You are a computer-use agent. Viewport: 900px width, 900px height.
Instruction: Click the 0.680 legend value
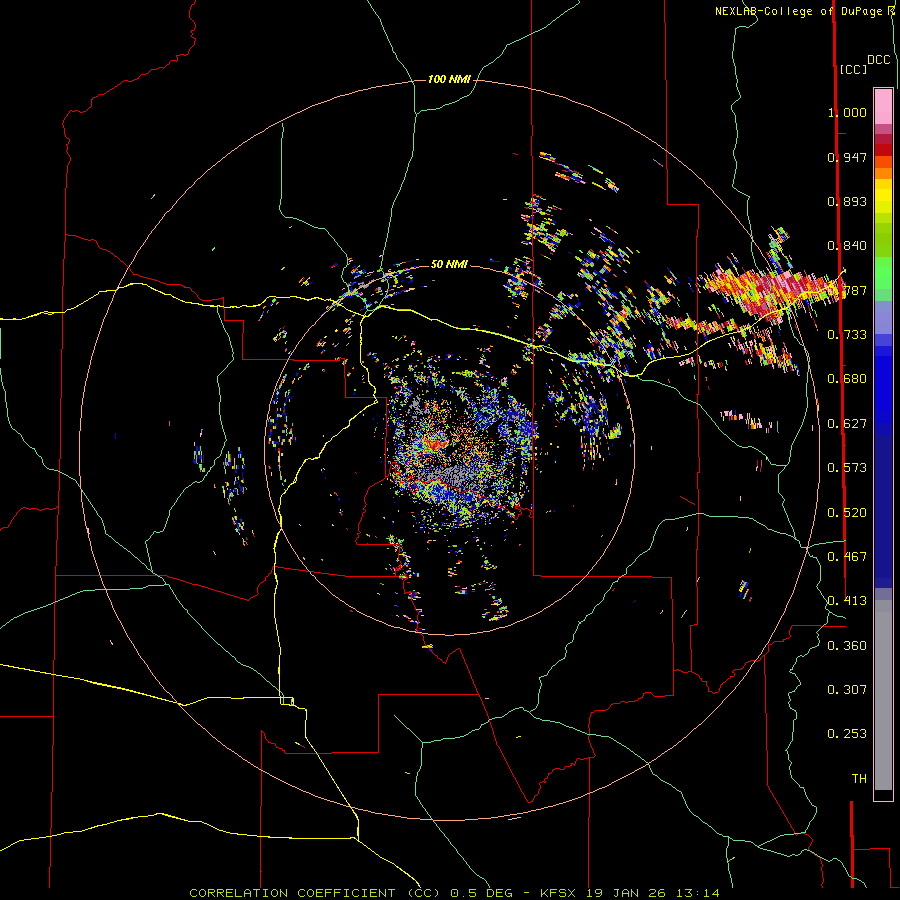(x=847, y=379)
